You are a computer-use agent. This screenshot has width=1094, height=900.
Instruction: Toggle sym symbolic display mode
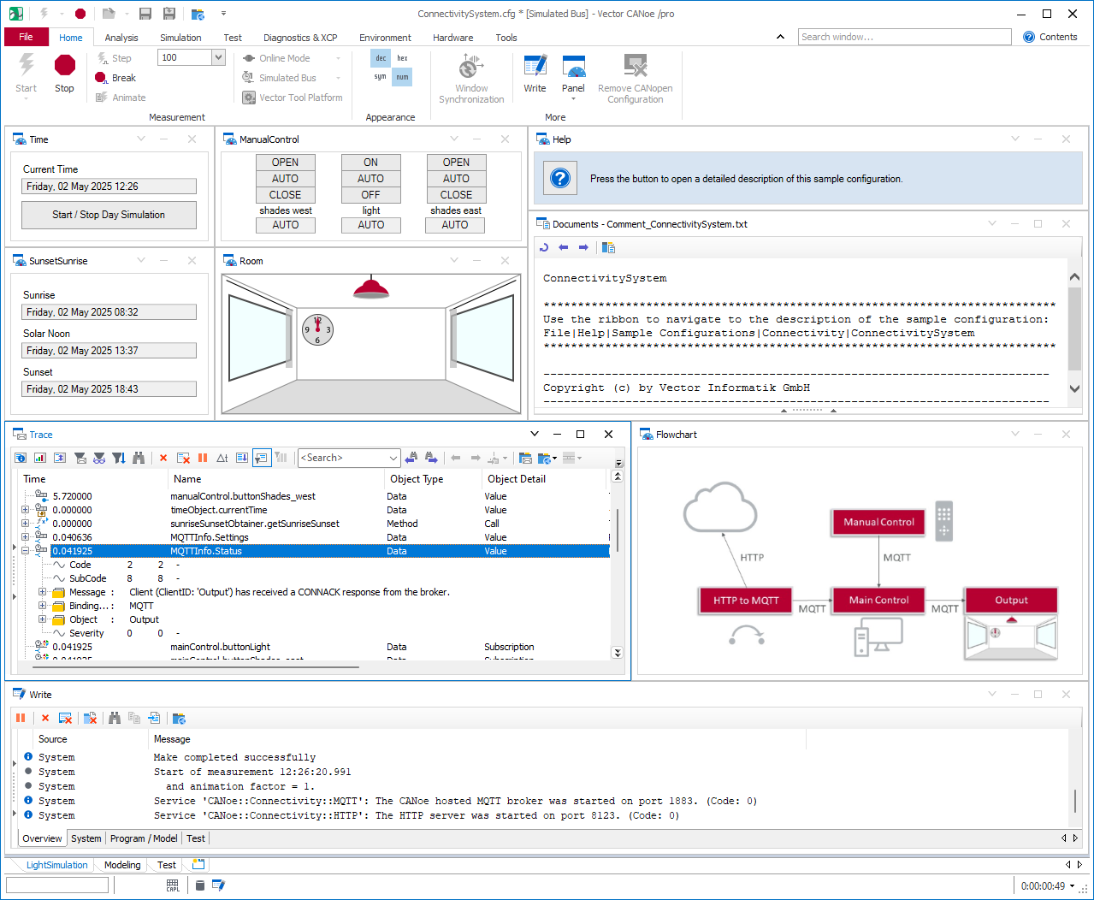[x=381, y=77]
